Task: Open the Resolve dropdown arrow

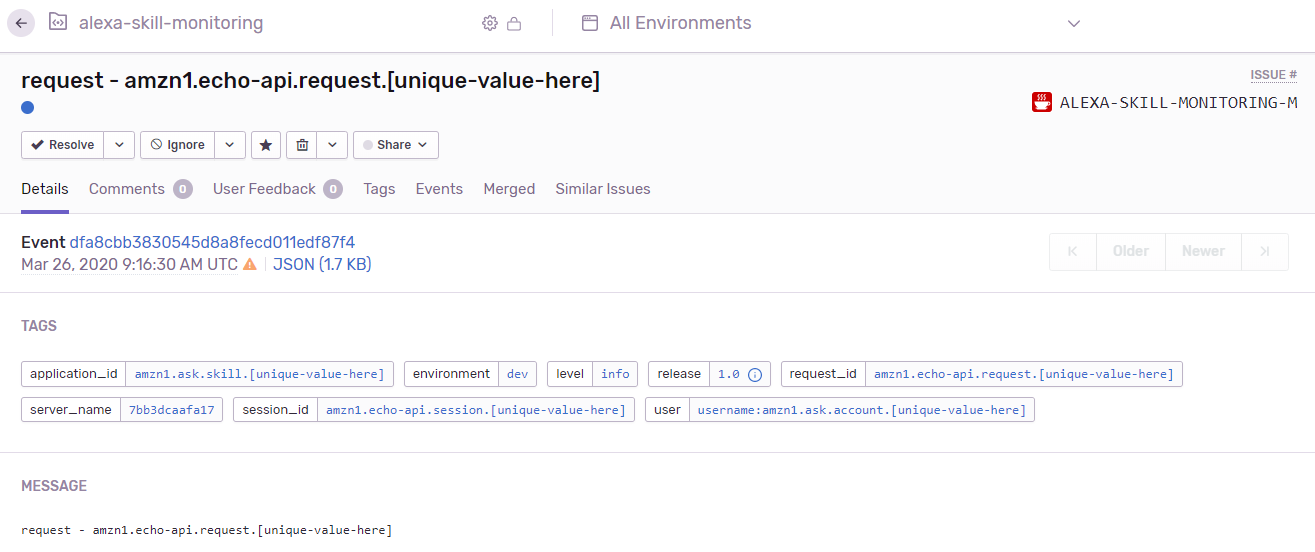Action: coord(119,145)
